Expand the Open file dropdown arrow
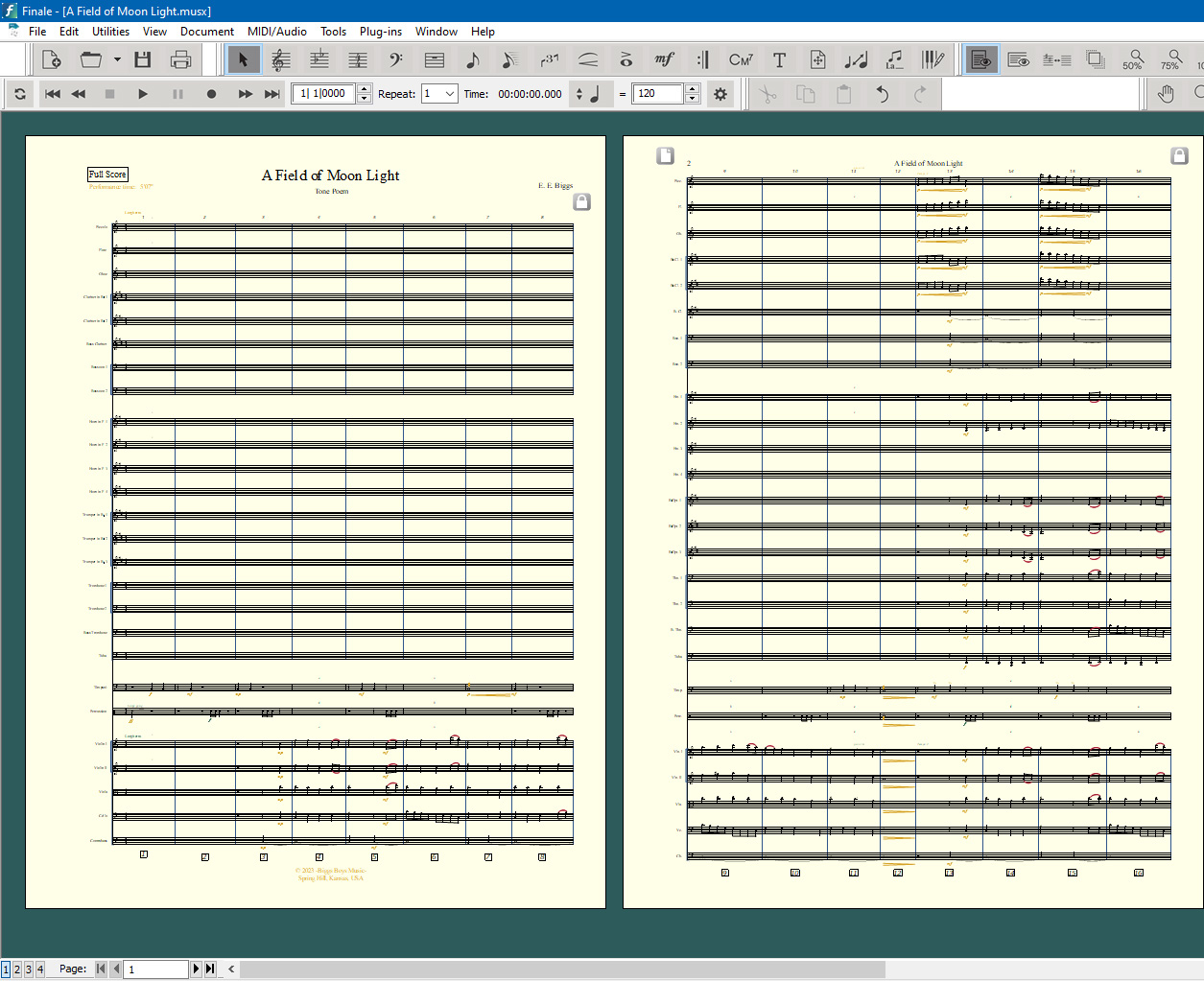This screenshot has width=1204, height=981. pyautogui.click(x=117, y=60)
